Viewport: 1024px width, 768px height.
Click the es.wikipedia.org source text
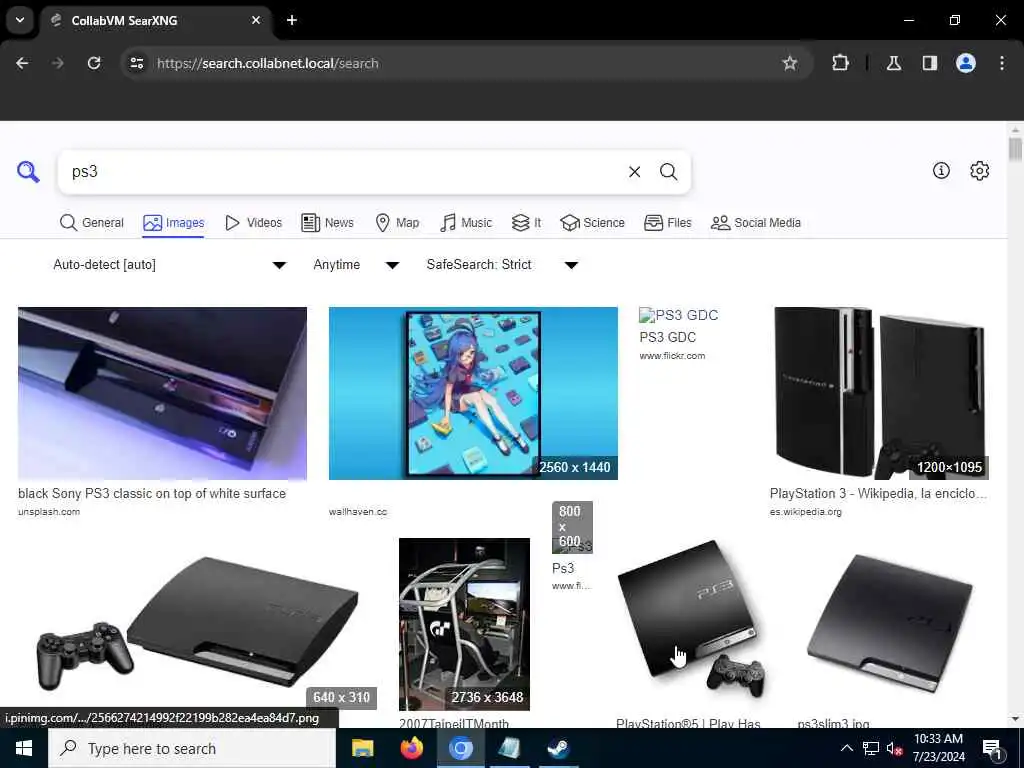tap(805, 511)
